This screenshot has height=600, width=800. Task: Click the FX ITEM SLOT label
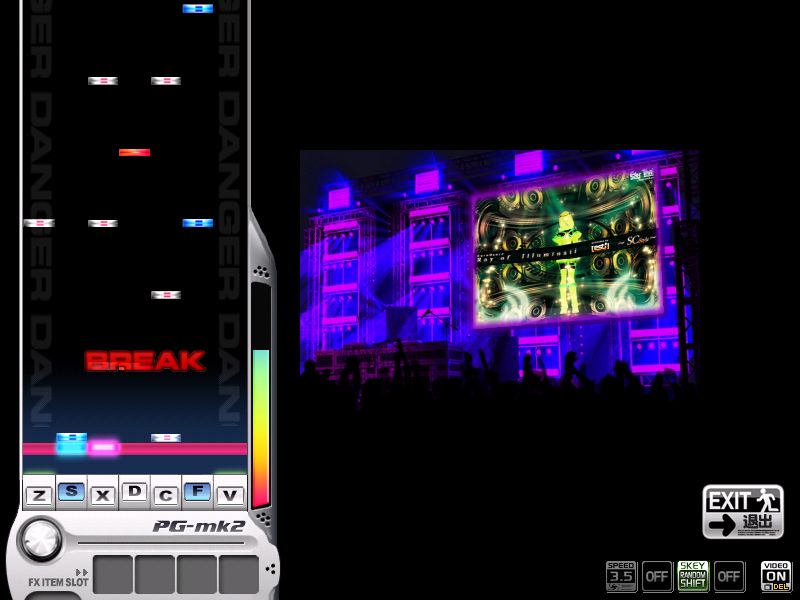[58, 582]
